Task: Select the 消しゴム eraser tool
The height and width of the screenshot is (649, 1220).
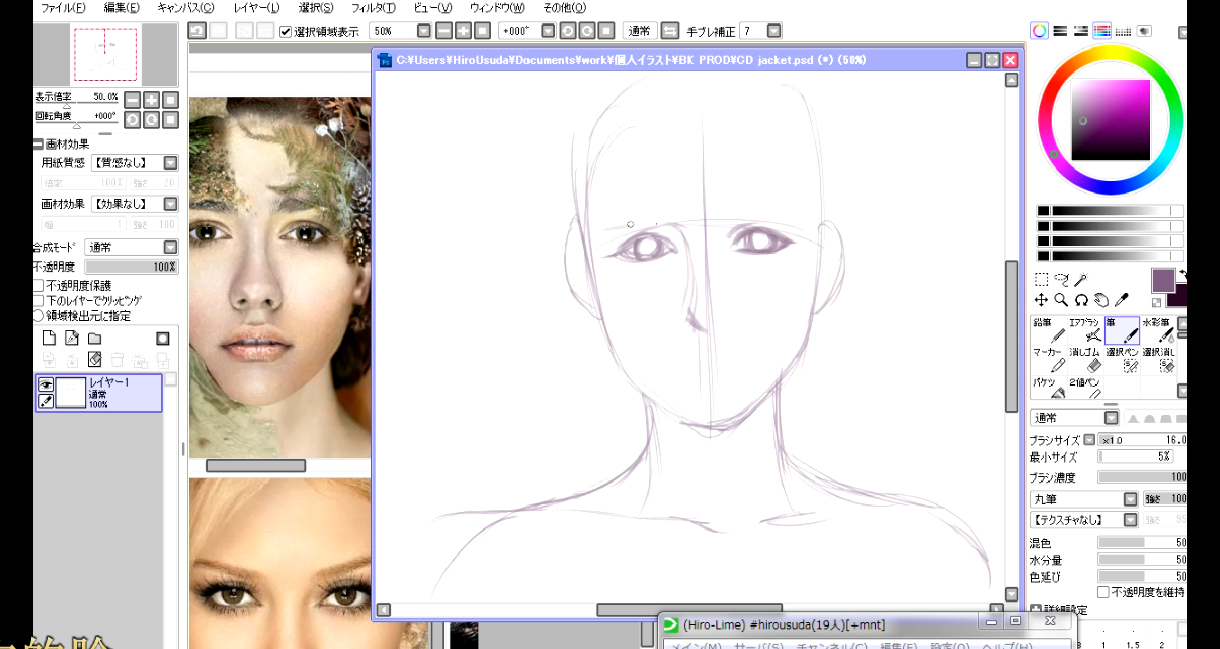Action: [x=1086, y=361]
